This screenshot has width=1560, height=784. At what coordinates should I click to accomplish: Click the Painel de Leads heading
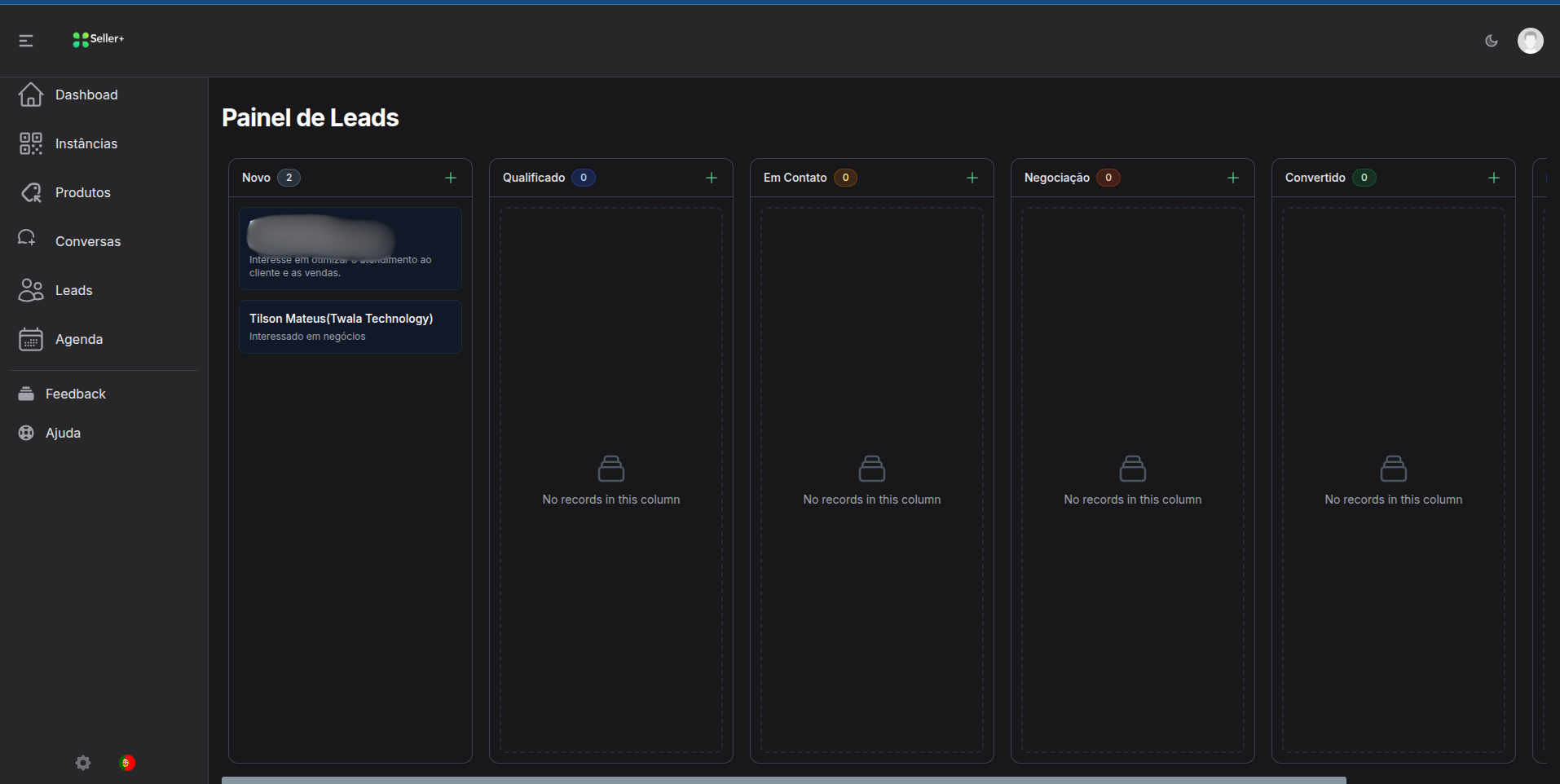[x=311, y=117]
